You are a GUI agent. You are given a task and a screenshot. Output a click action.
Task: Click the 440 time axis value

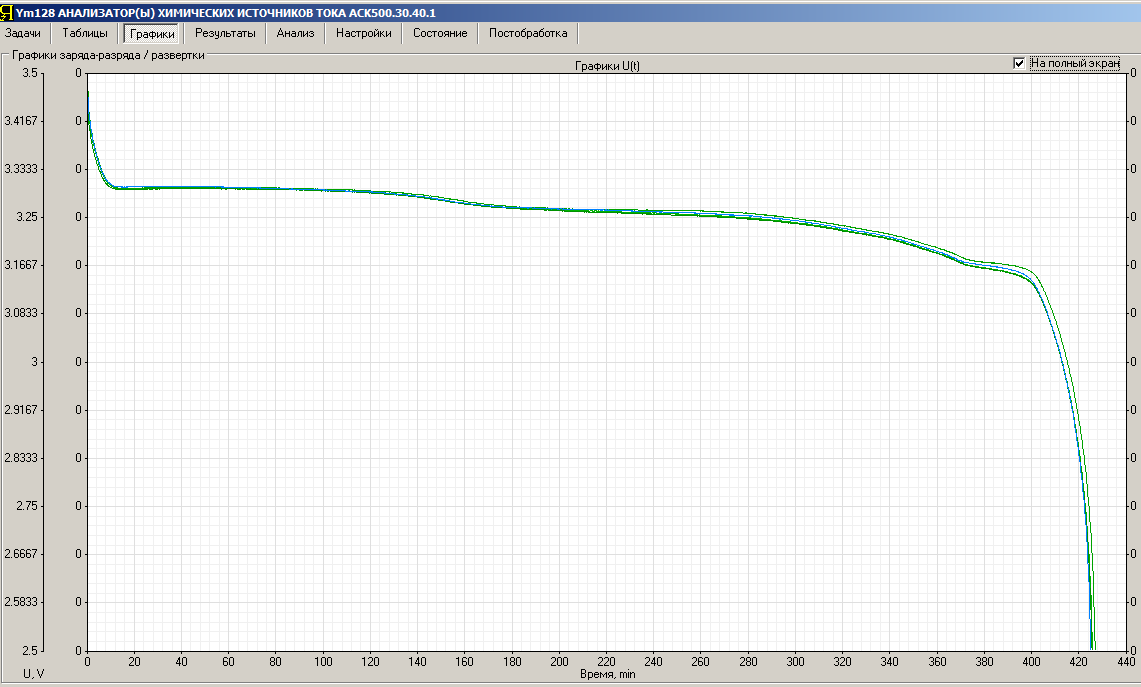1125,662
